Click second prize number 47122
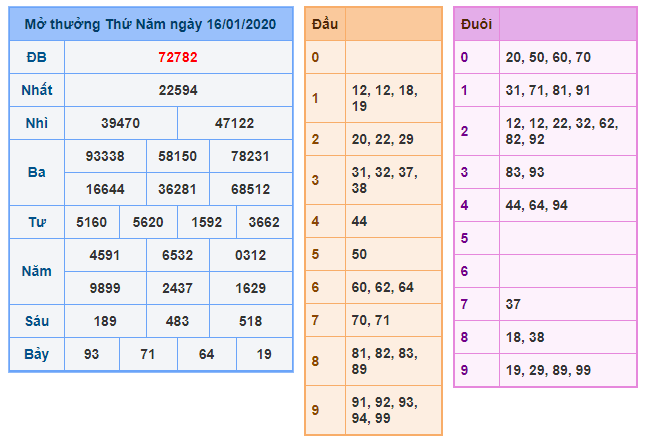Image resolution: width=648 pixels, height=442 pixels. [235, 123]
